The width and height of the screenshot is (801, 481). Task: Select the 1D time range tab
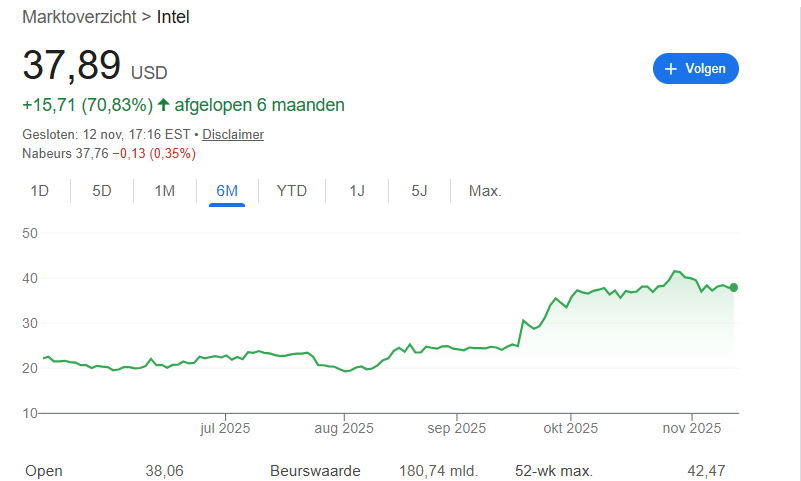pos(39,191)
